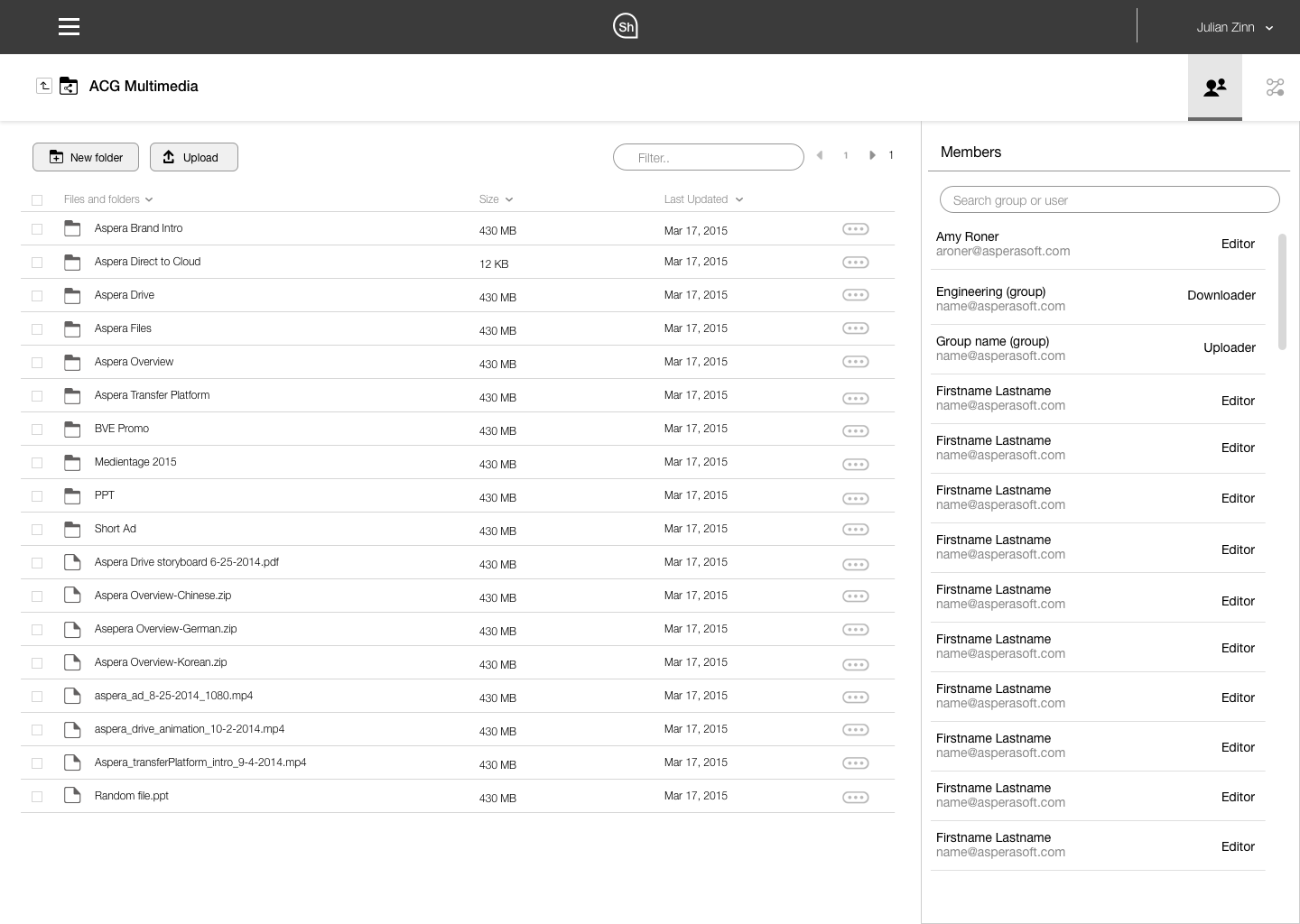Click folder icon of Aspera Brand Intro
This screenshot has height=924, width=1300.
[x=72, y=228]
